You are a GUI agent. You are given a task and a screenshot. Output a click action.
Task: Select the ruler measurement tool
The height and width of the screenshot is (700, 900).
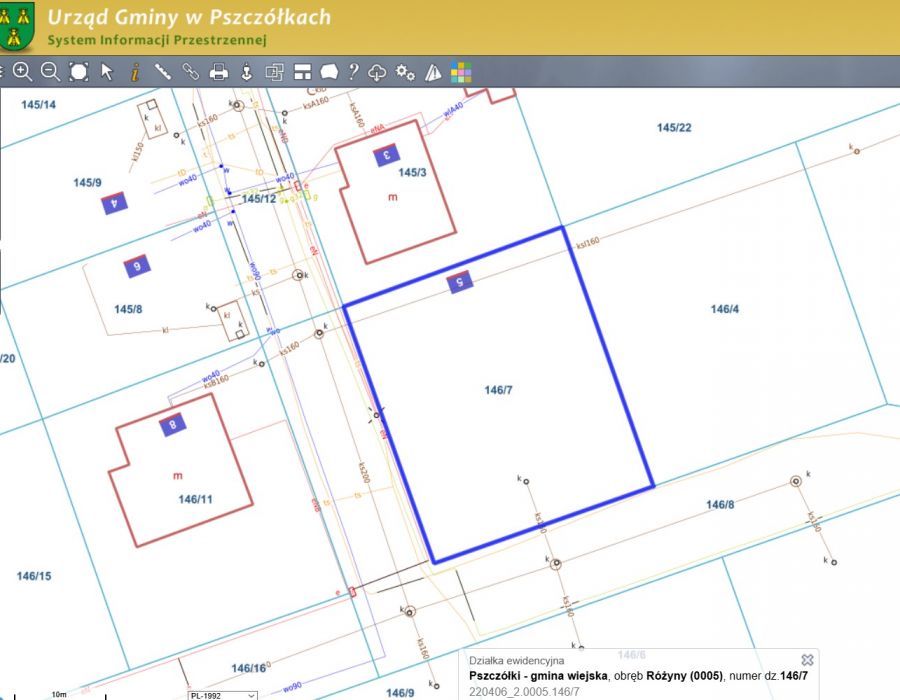tap(163, 72)
